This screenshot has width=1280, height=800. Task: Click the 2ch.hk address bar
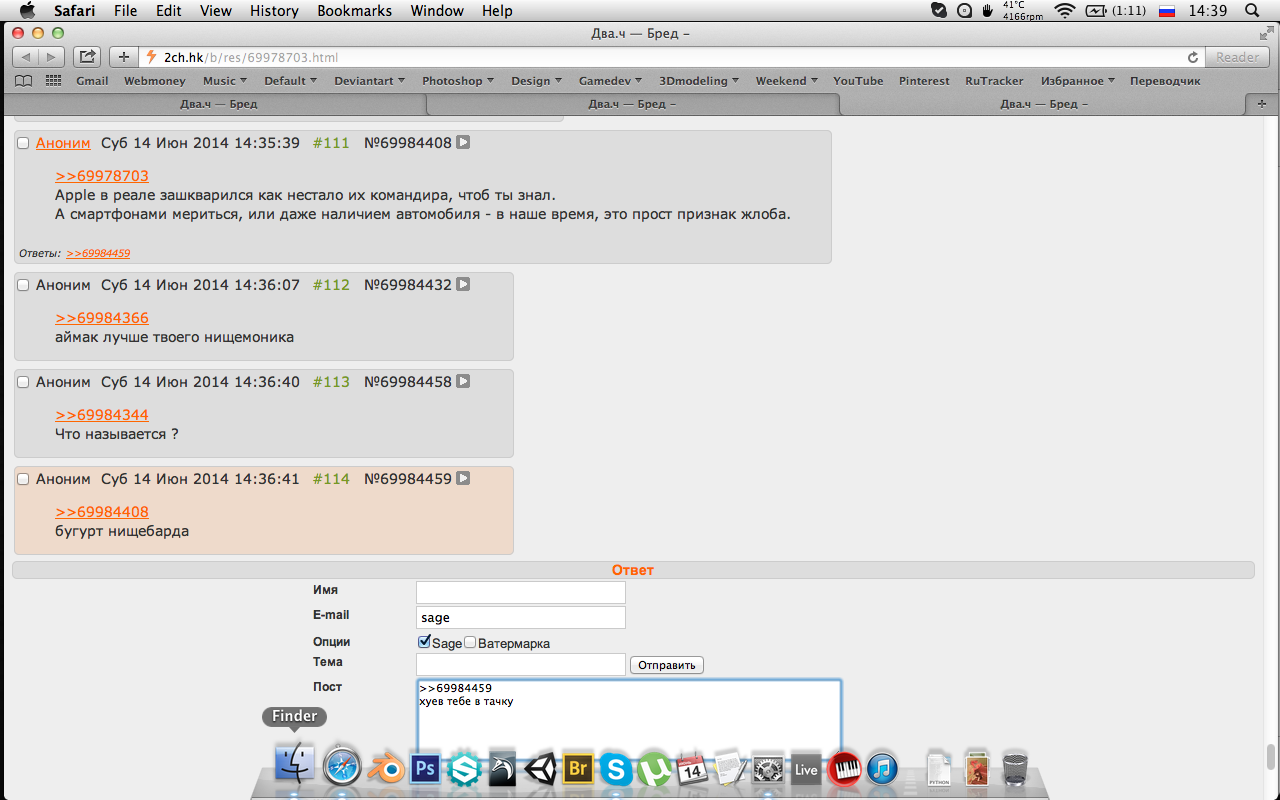coord(672,57)
